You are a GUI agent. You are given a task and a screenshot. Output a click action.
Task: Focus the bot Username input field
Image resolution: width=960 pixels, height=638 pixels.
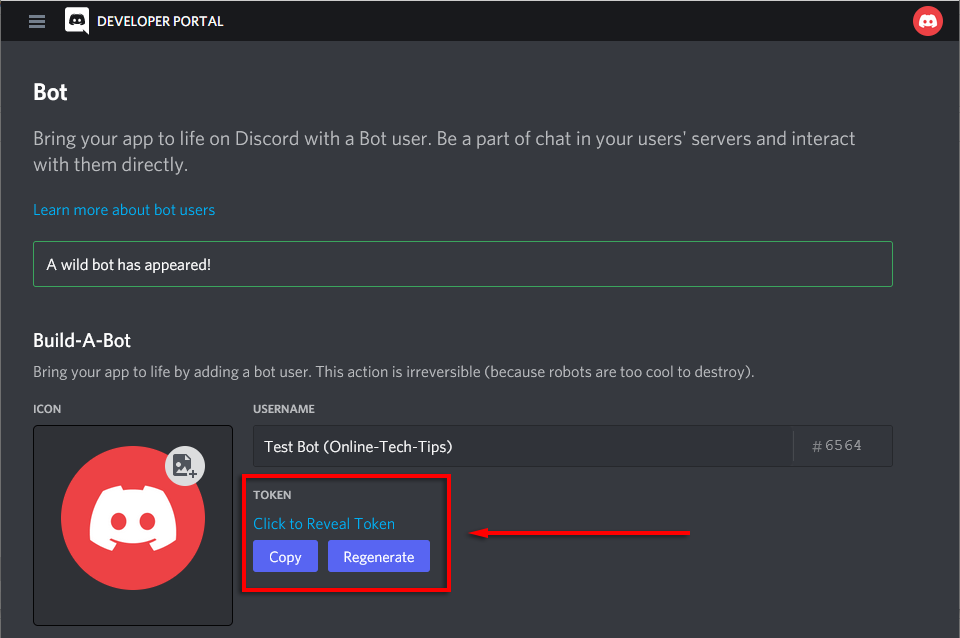tap(520, 446)
